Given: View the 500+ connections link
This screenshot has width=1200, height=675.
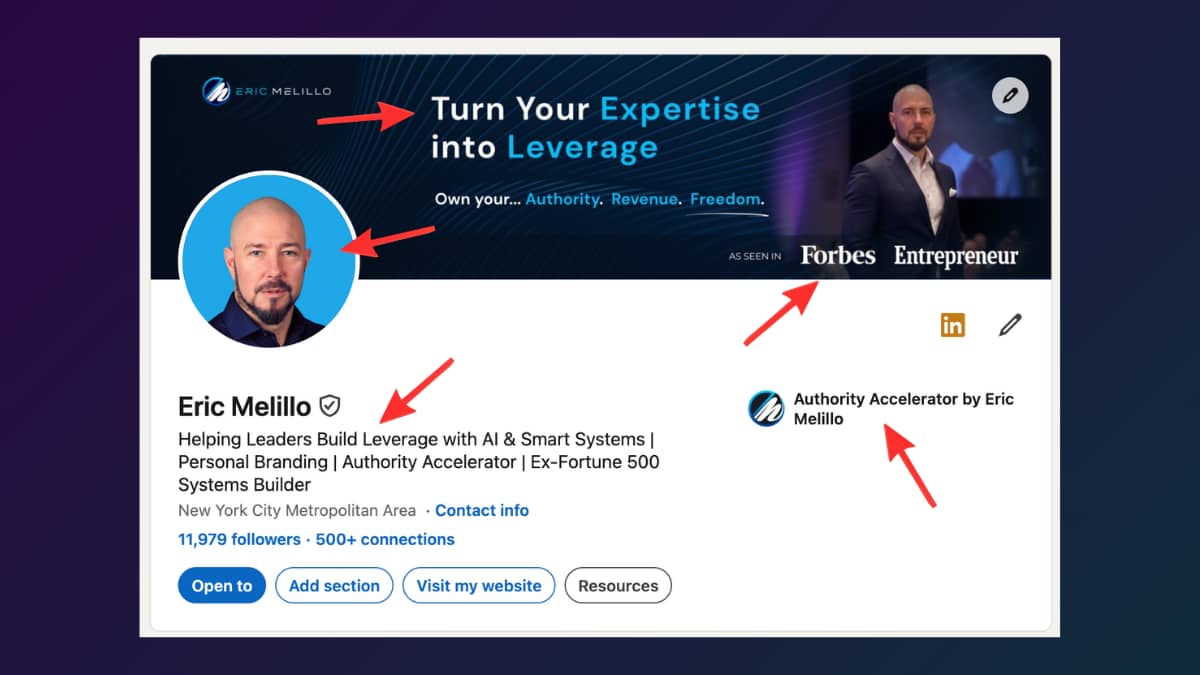Looking at the screenshot, I should (x=385, y=539).
